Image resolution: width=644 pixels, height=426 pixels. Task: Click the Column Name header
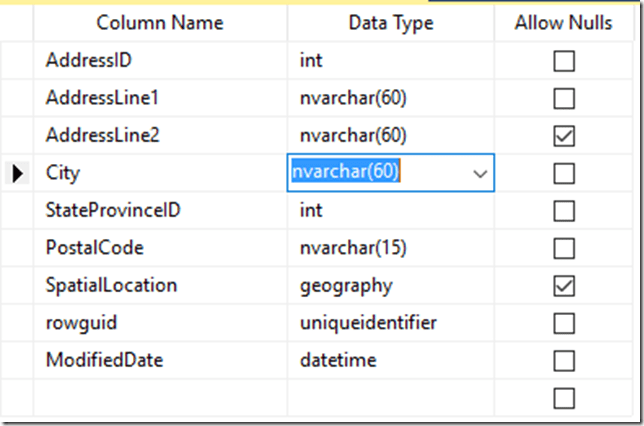(160, 23)
